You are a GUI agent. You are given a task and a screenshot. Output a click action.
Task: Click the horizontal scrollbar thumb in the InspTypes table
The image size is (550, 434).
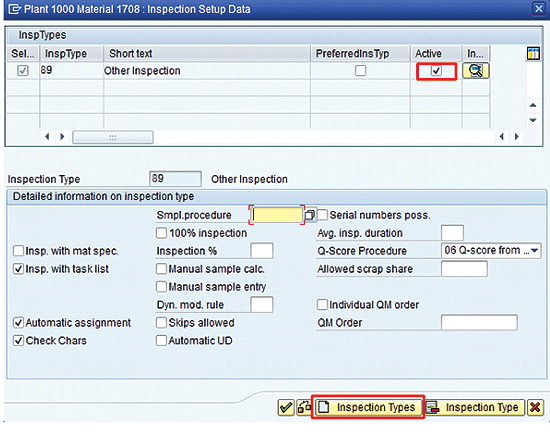coord(113,137)
